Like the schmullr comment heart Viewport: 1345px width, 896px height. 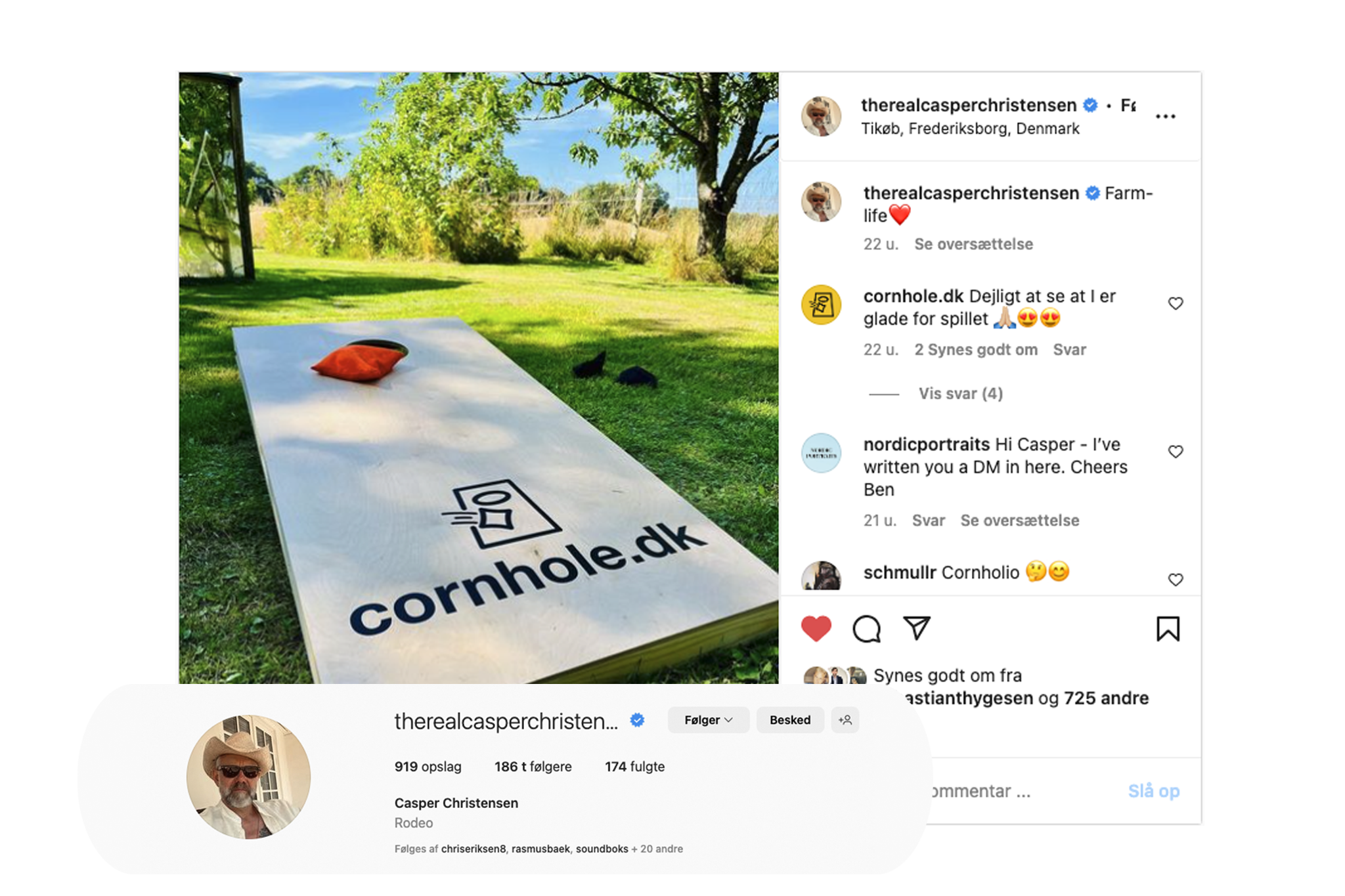click(1176, 580)
